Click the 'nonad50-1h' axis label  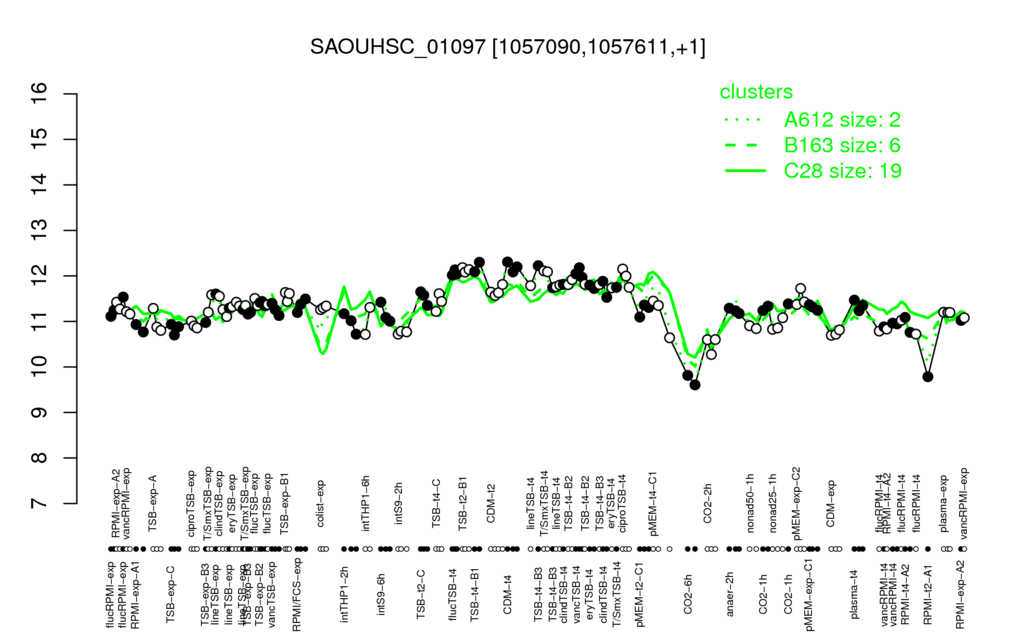751,504
